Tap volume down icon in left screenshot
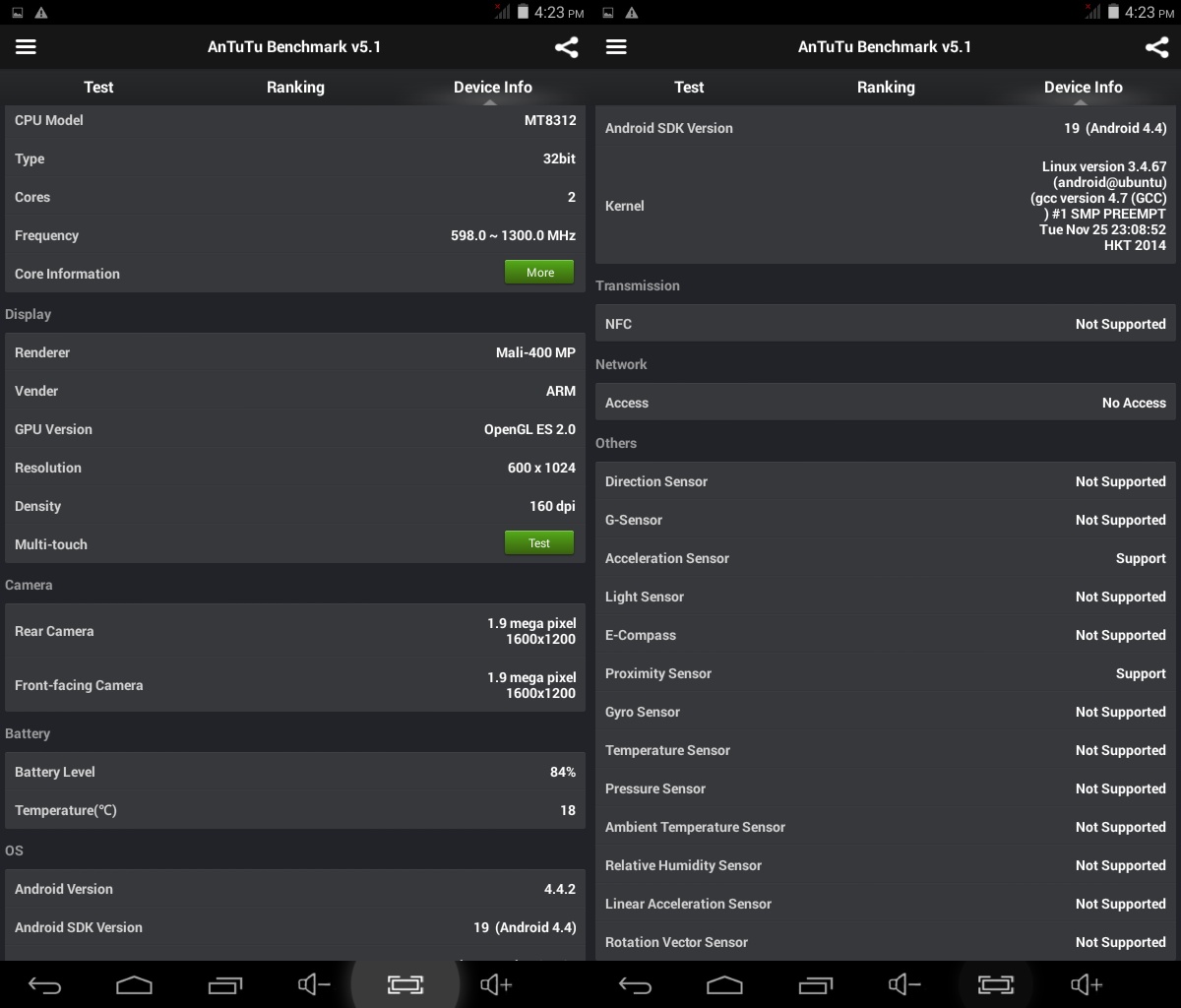1181x1008 pixels. click(314, 984)
